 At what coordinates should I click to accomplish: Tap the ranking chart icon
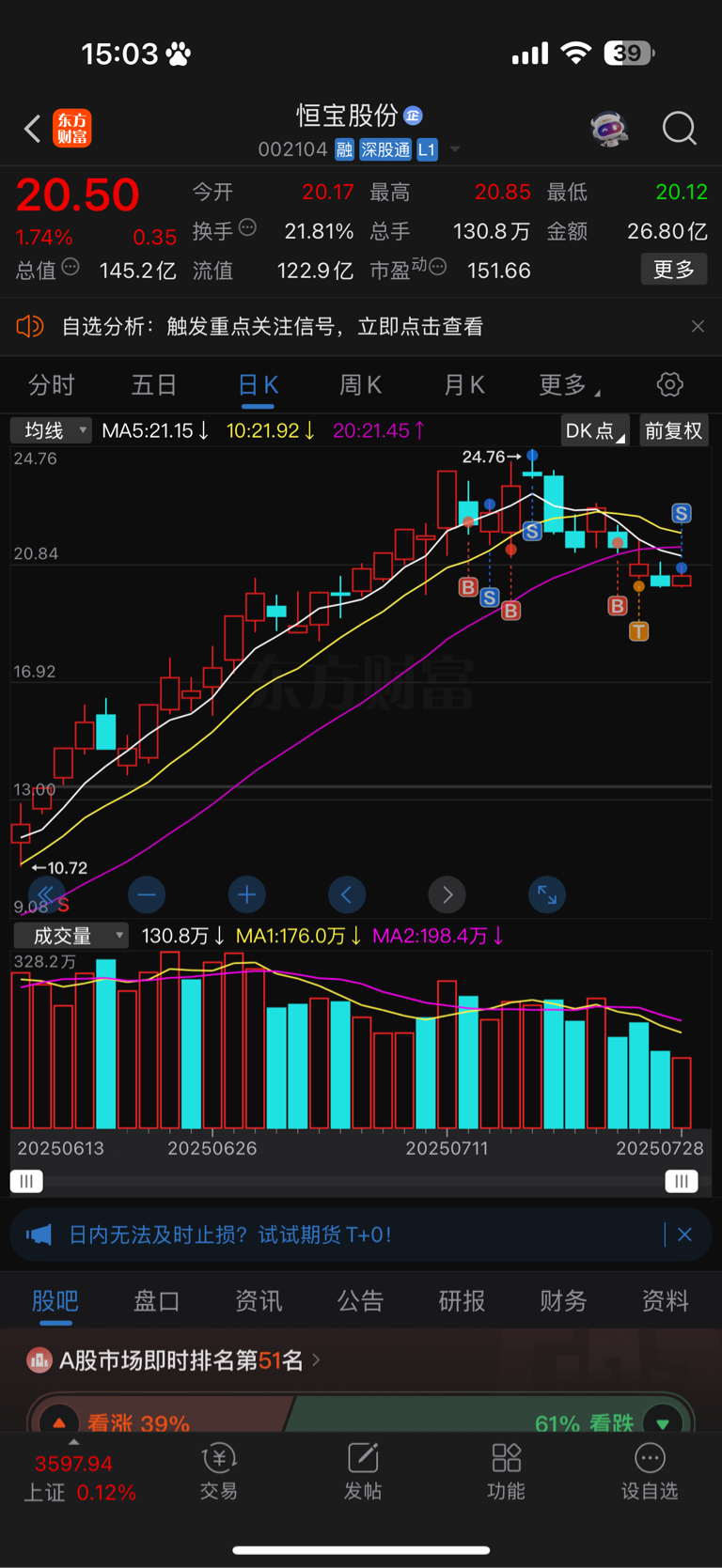pos(39,1359)
